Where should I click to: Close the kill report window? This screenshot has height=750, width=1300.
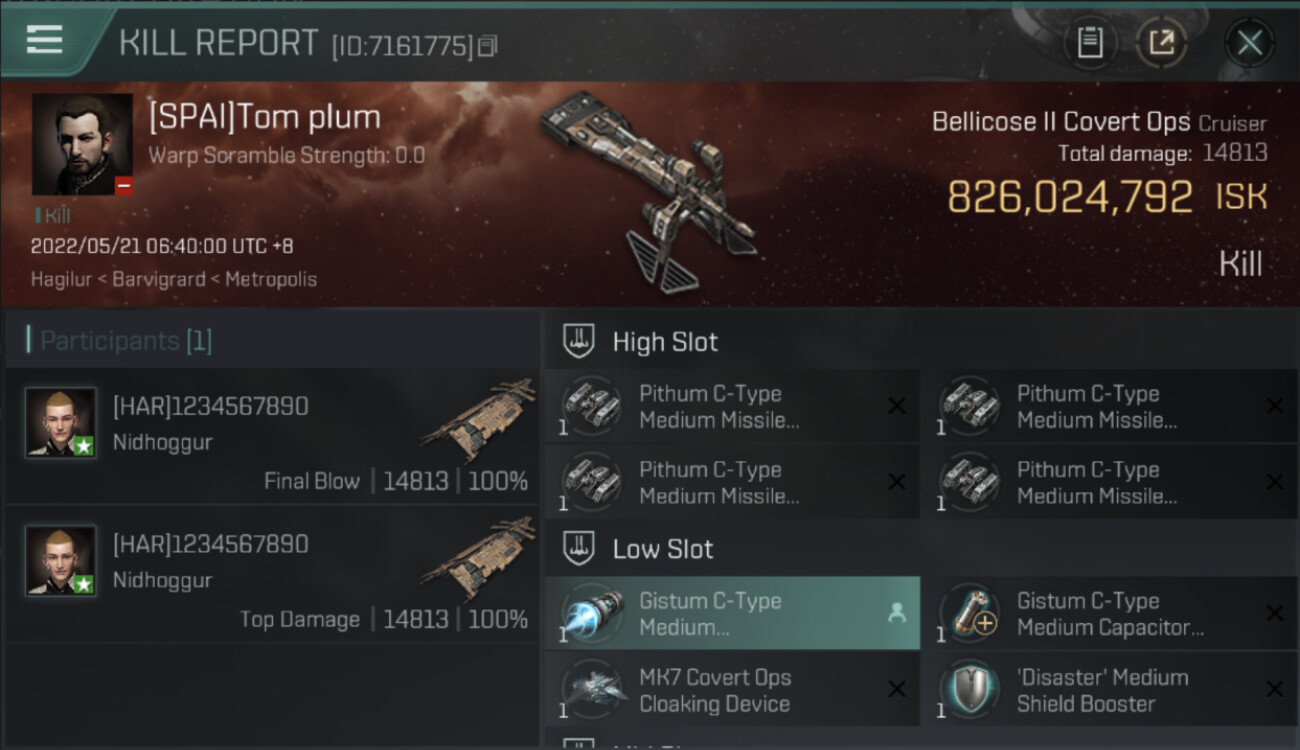pyautogui.click(x=1249, y=43)
